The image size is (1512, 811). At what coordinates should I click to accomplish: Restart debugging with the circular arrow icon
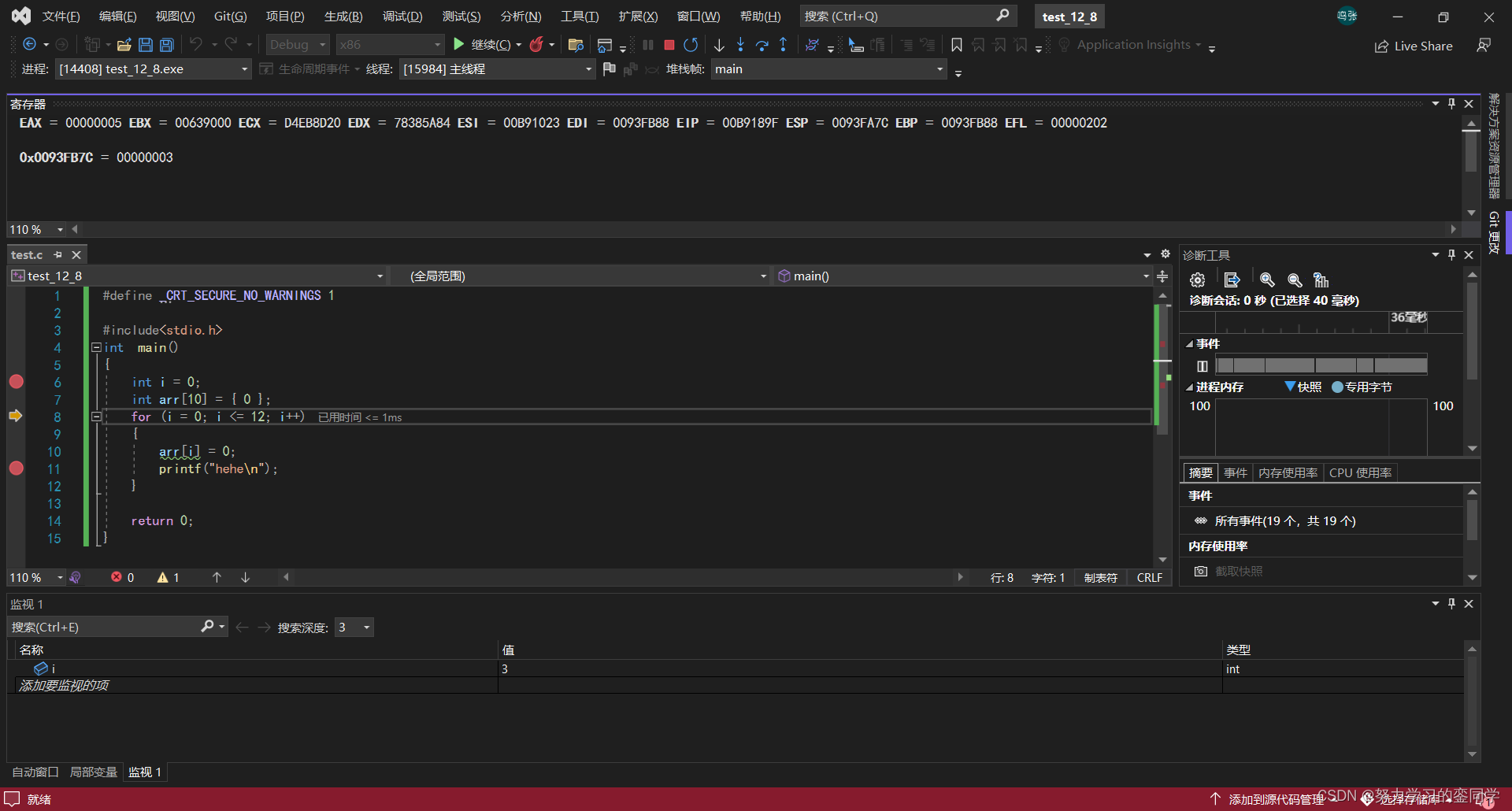[x=691, y=45]
